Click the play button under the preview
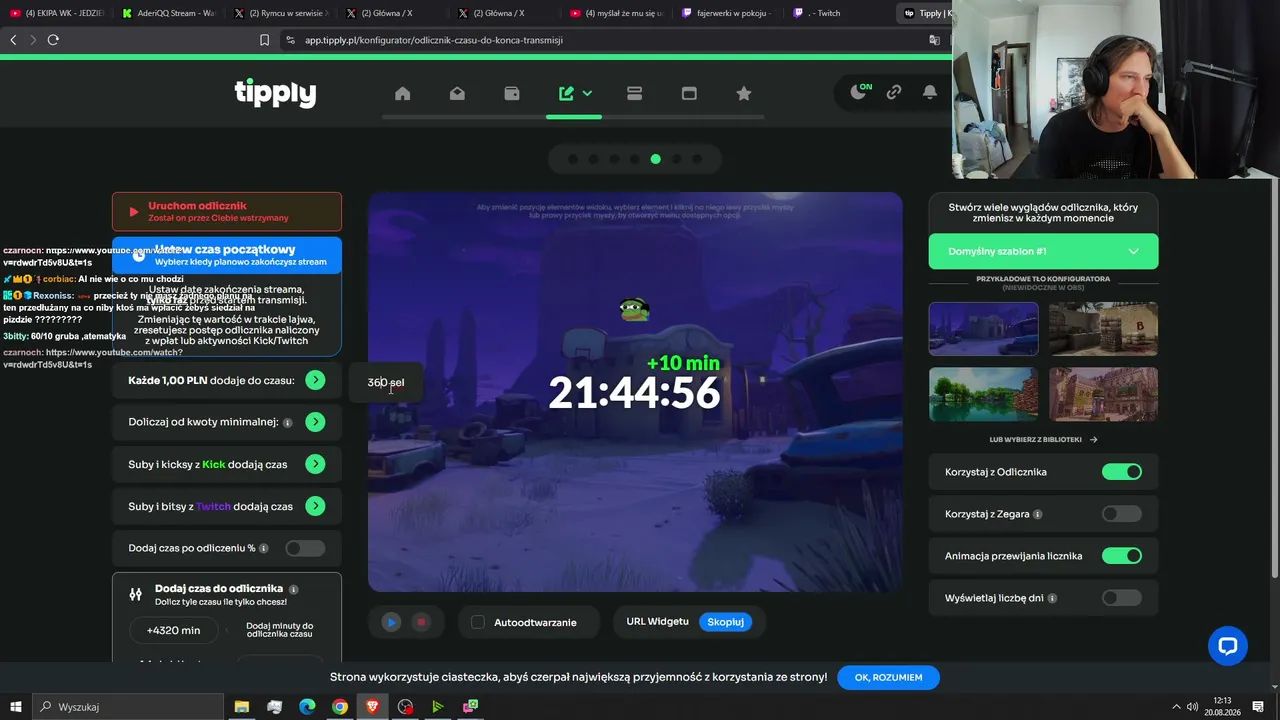Screen dimensions: 1280x720 click(391, 622)
